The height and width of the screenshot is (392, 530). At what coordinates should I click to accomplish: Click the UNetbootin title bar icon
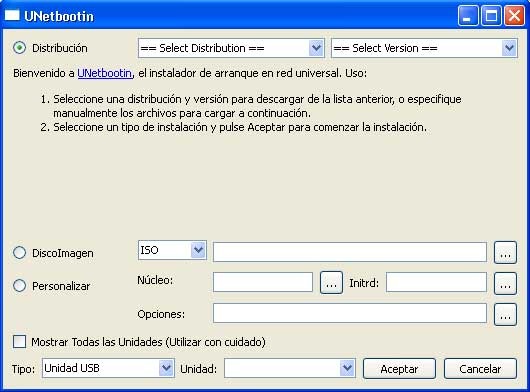(x=12, y=16)
